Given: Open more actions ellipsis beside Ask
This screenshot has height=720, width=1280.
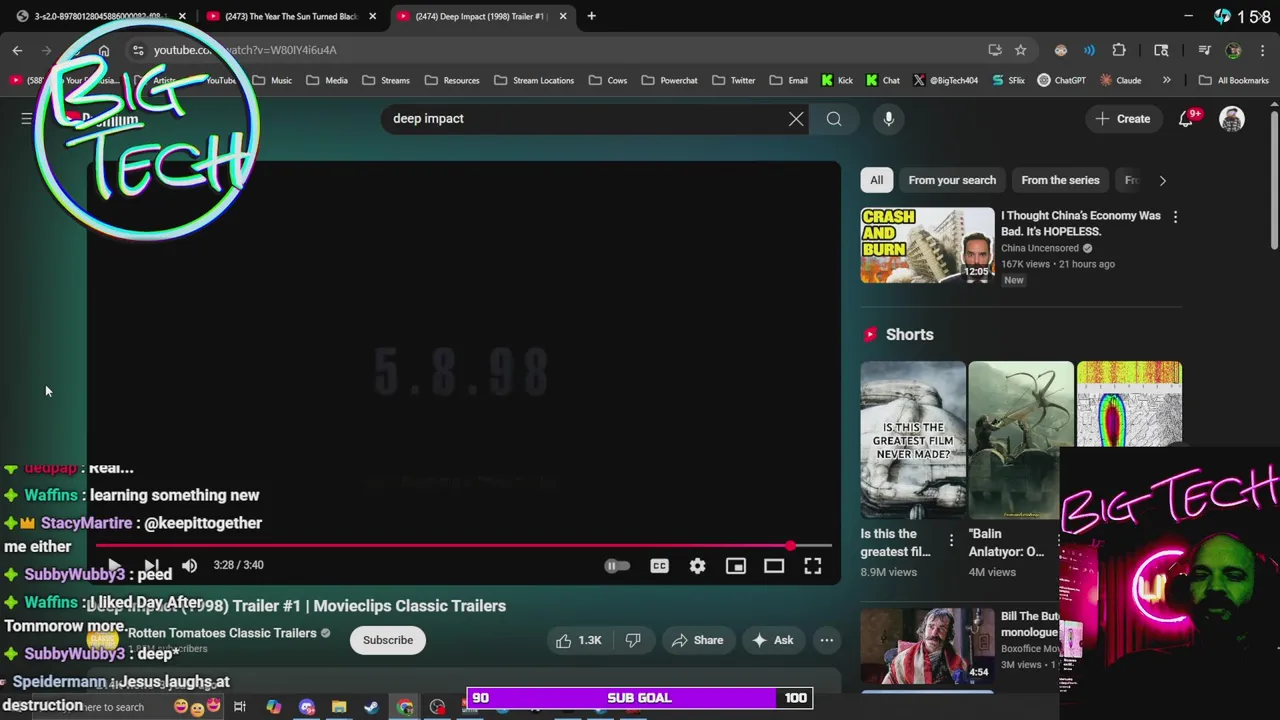Looking at the screenshot, I should pyautogui.click(x=827, y=640).
